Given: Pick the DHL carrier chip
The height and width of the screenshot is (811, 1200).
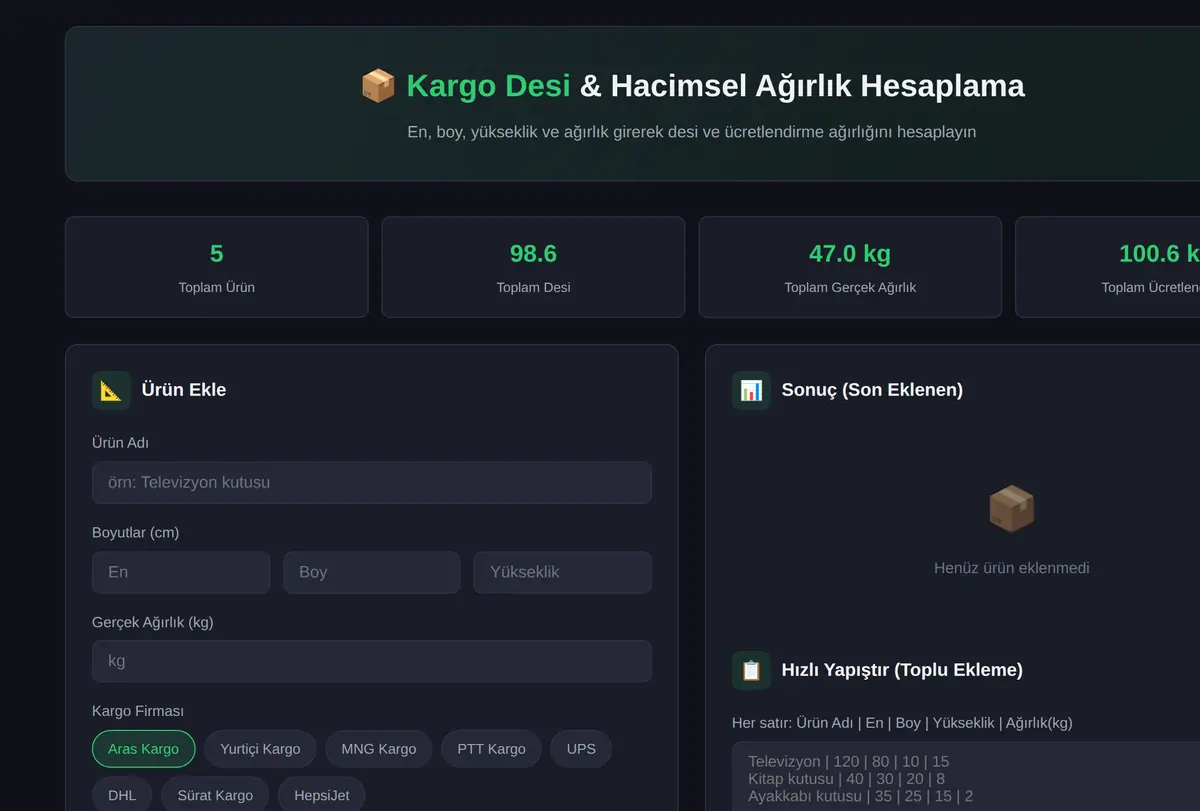Looking at the screenshot, I should point(122,795).
